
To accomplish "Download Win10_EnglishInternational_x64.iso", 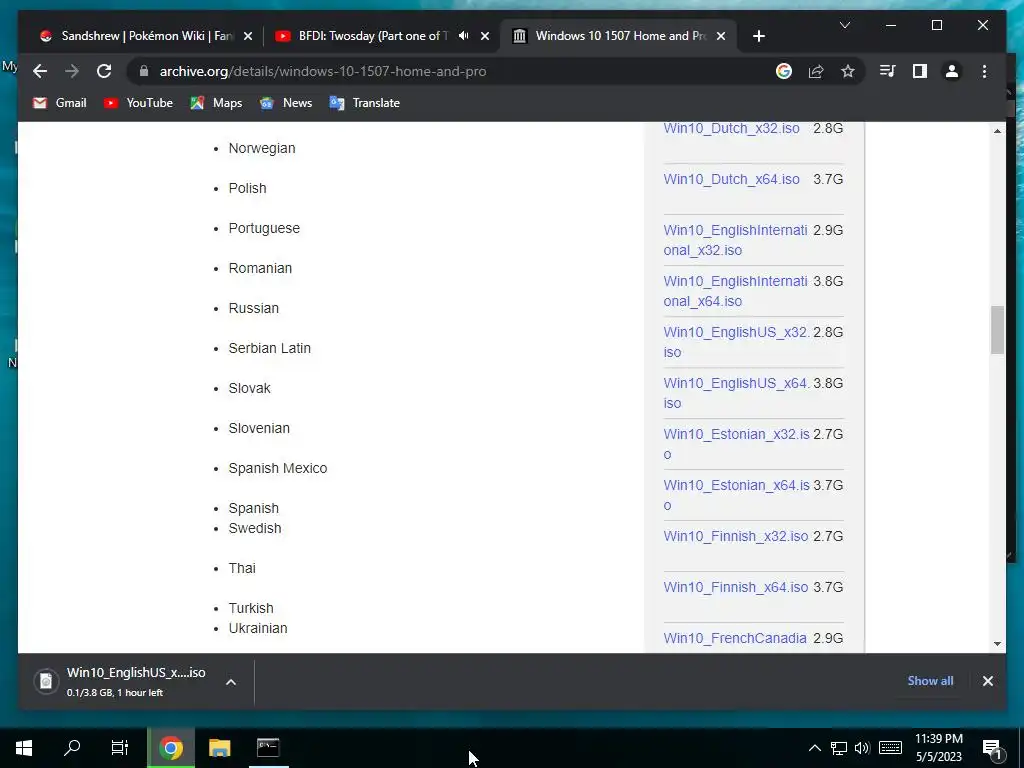I will (x=735, y=291).
